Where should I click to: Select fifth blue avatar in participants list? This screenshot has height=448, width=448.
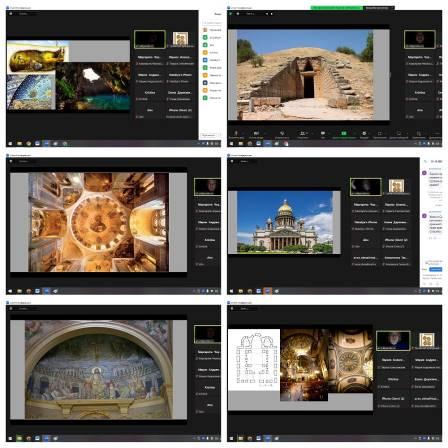(205, 60)
